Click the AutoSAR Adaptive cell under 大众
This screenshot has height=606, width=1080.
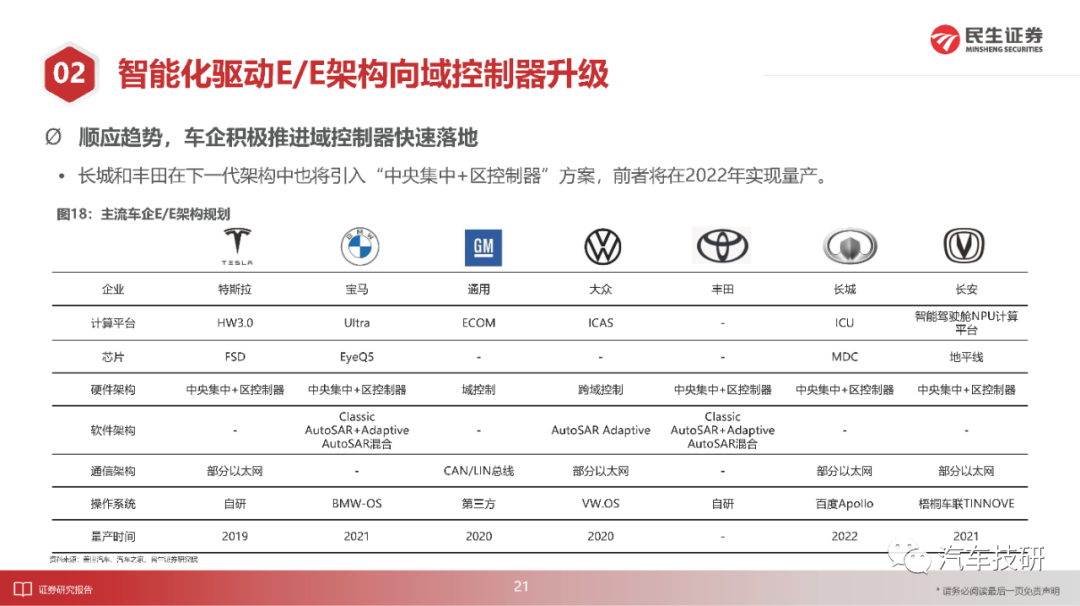click(x=601, y=430)
